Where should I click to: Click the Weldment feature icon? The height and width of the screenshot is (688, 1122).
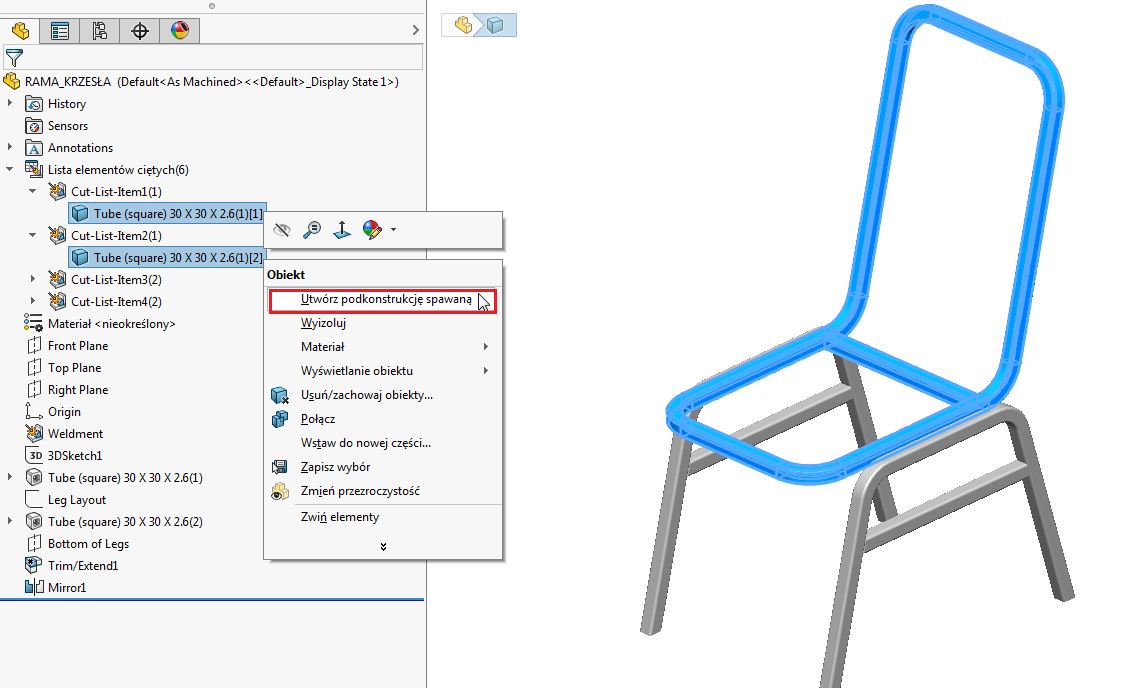(x=34, y=434)
